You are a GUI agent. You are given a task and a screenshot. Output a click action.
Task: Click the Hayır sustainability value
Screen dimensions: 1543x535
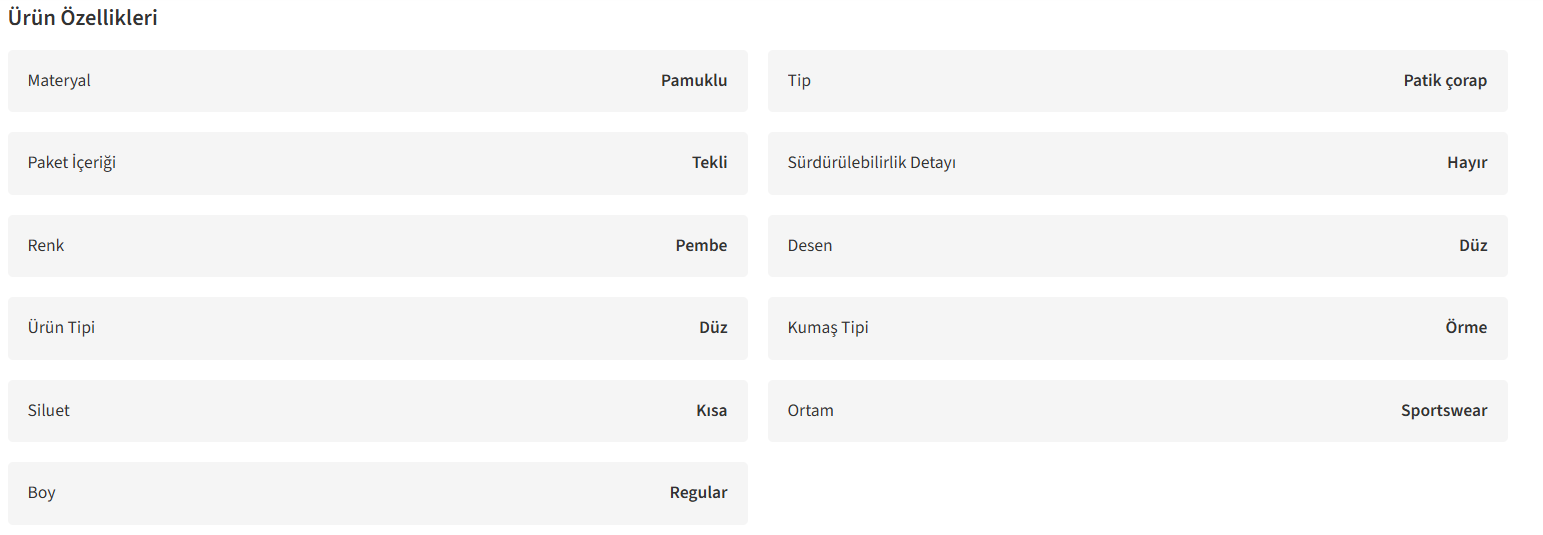tap(1467, 163)
